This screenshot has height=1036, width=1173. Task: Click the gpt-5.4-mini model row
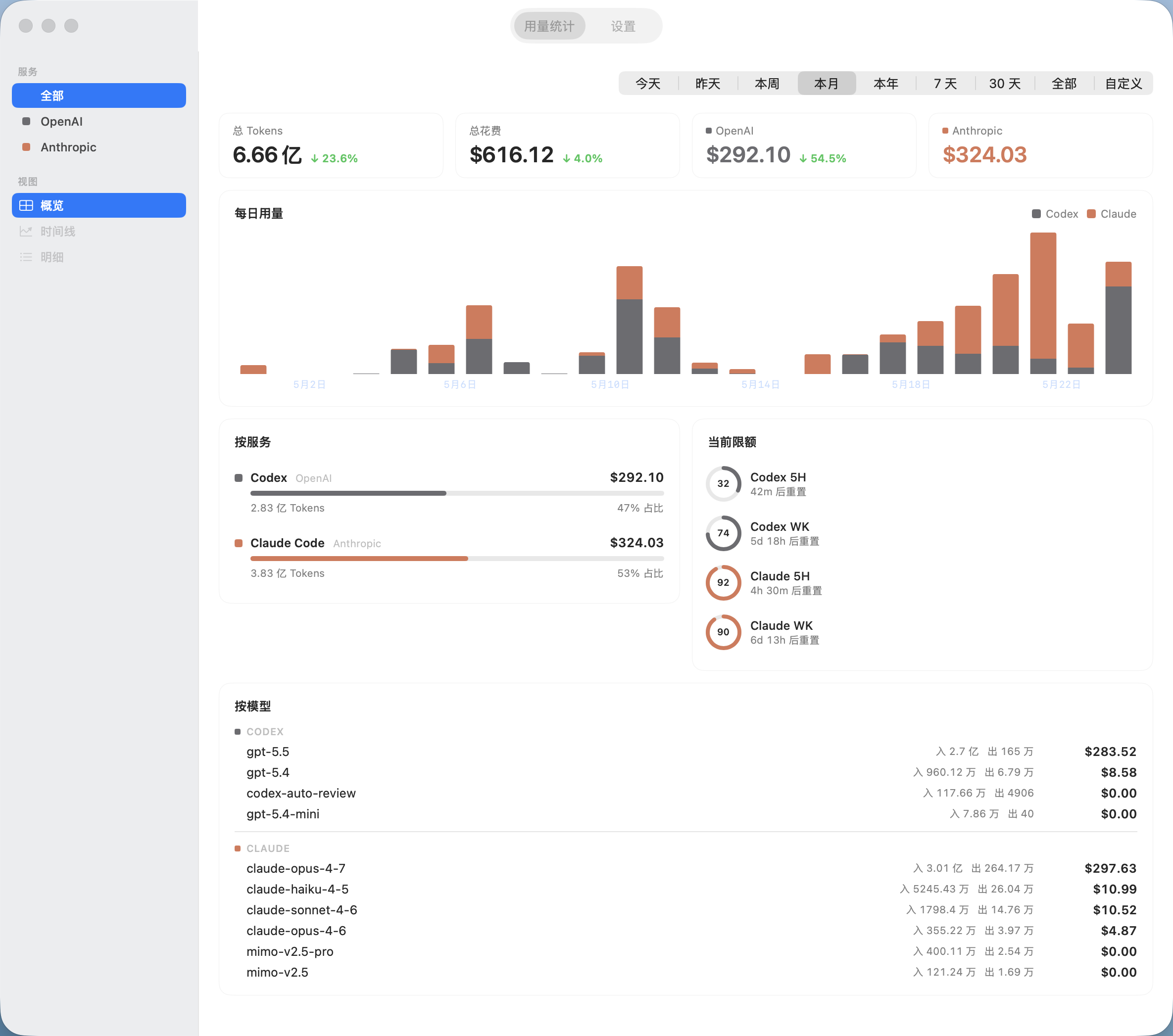pos(686,813)
